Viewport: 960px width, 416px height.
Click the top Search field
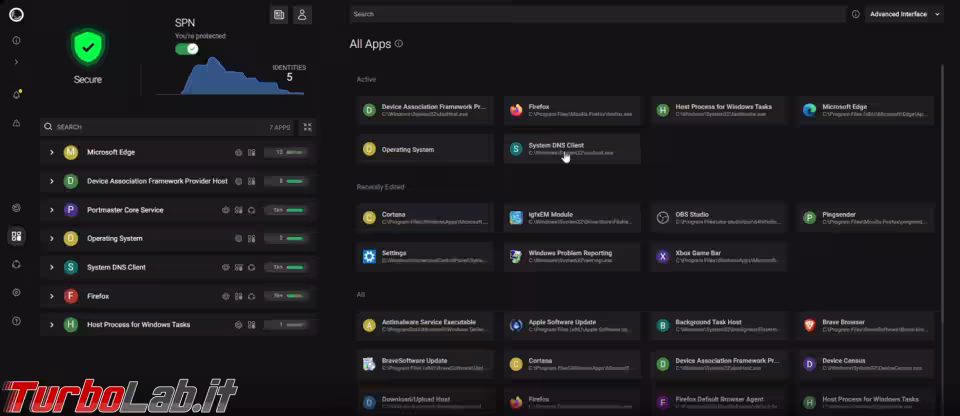(596, 14)
